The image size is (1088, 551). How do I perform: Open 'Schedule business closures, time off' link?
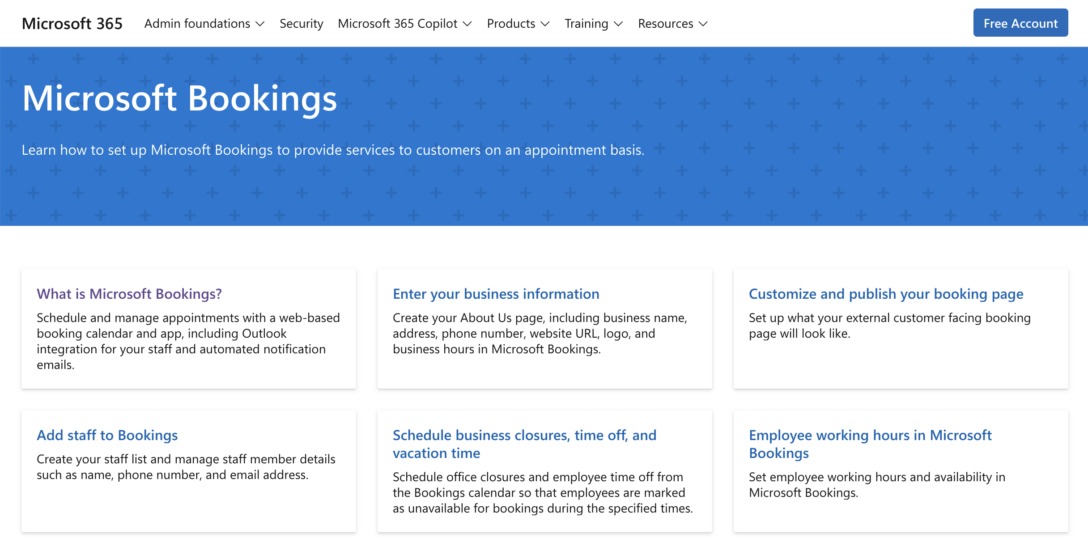click(x=524, y=444)
